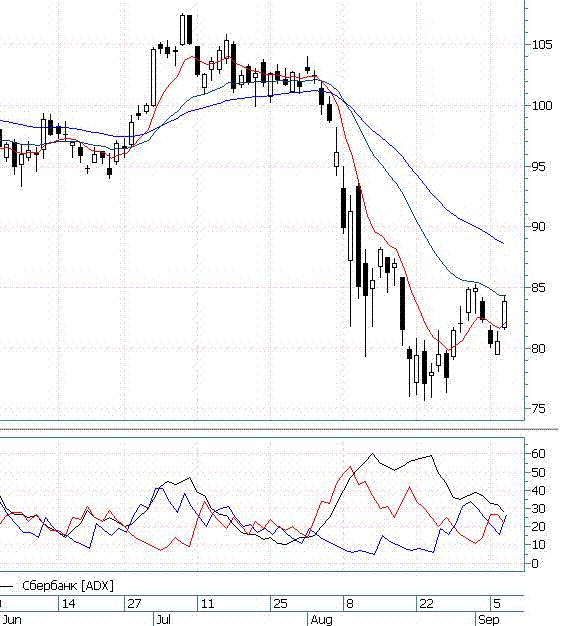Screen dimensions: 561x626
Task: Click date marker 22 on the time axis
Action: (x=426, y=603)
